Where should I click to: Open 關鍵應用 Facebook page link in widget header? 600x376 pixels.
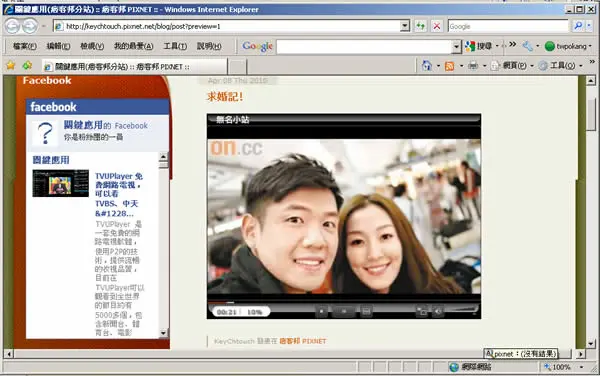pos(83,125)
